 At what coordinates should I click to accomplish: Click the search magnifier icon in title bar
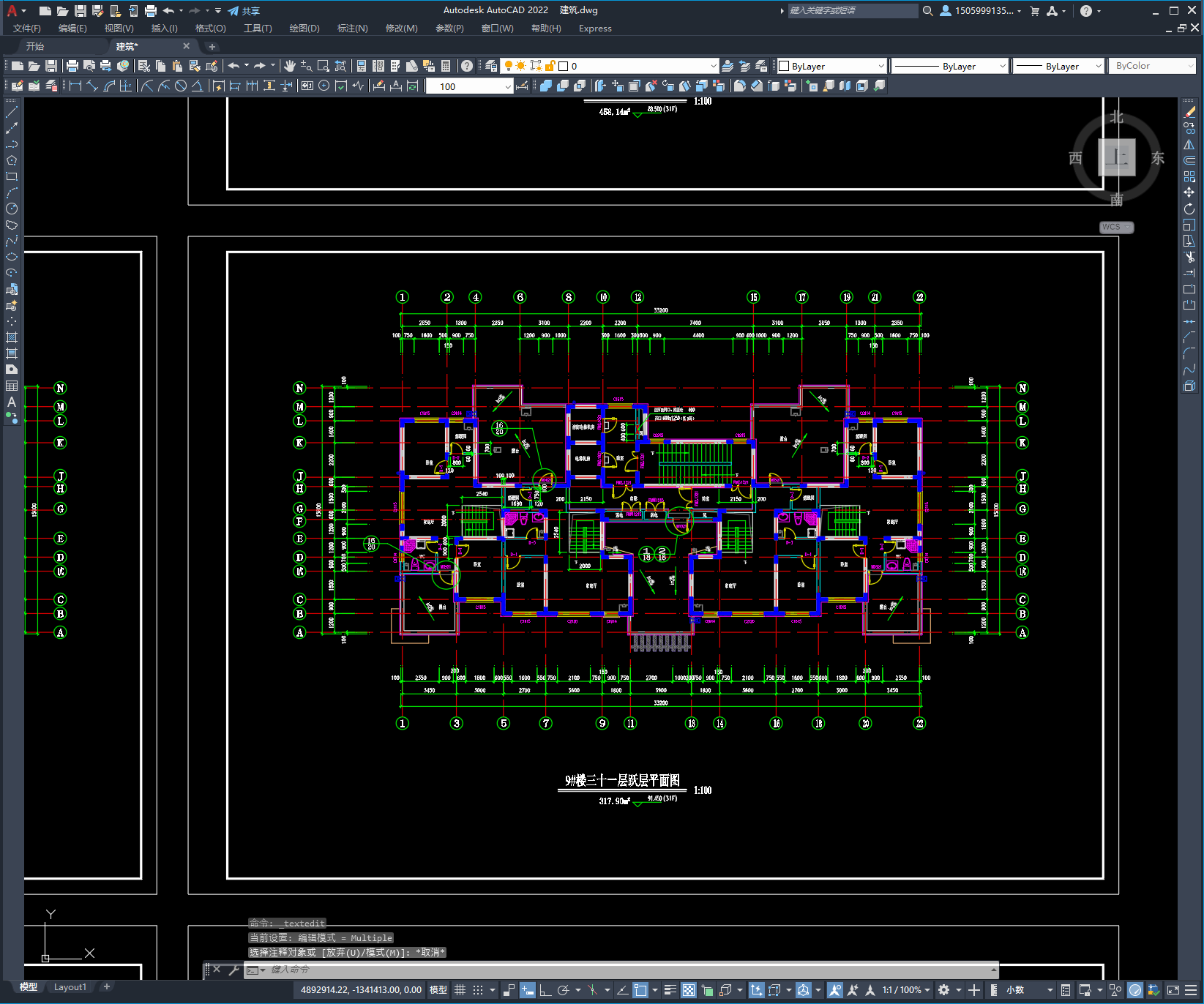coord(928,10)
